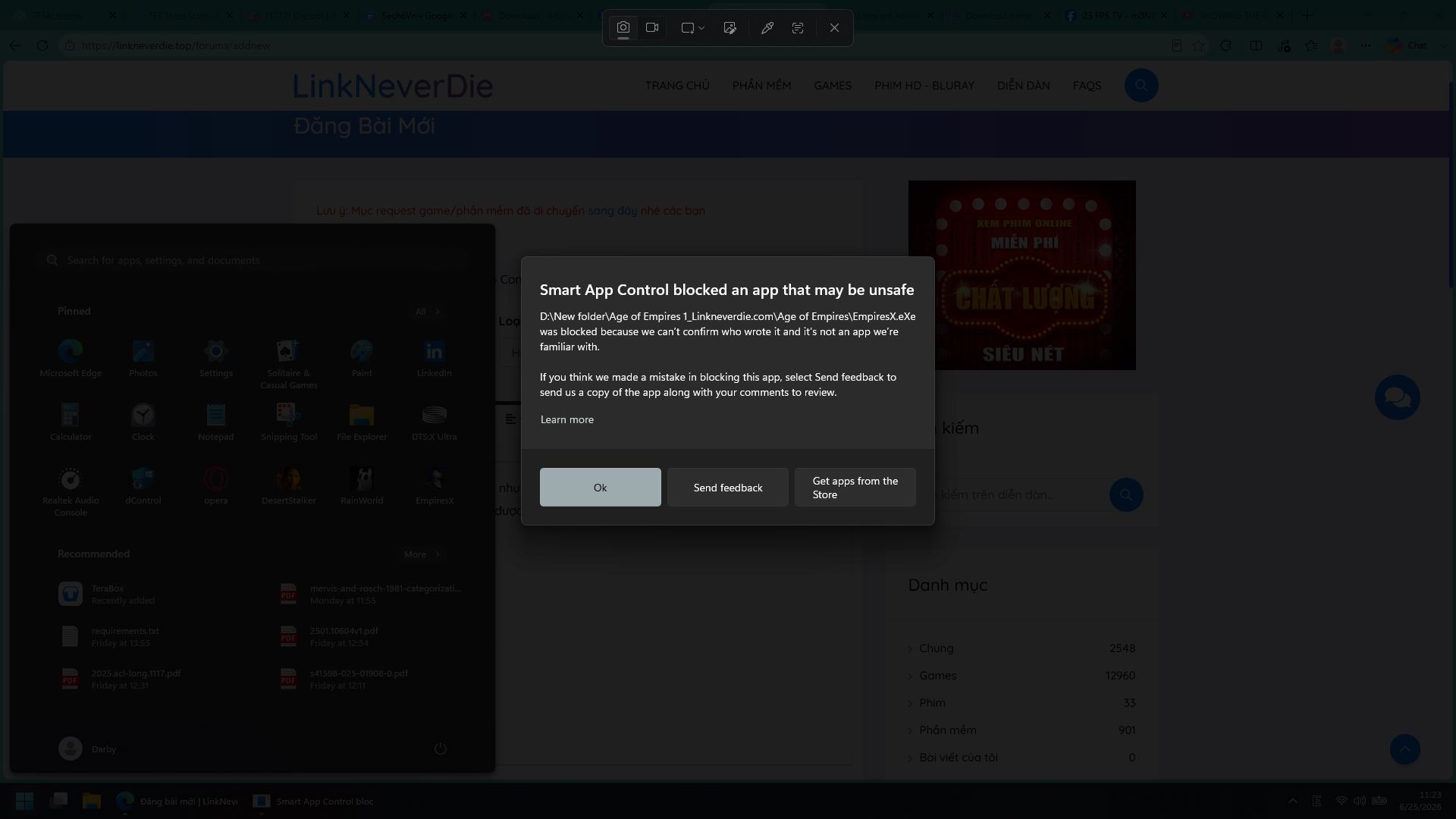Launch EmpiresX from pinned apps
Viewport: 1456px width, 819px height.
[x=435, y=486]
